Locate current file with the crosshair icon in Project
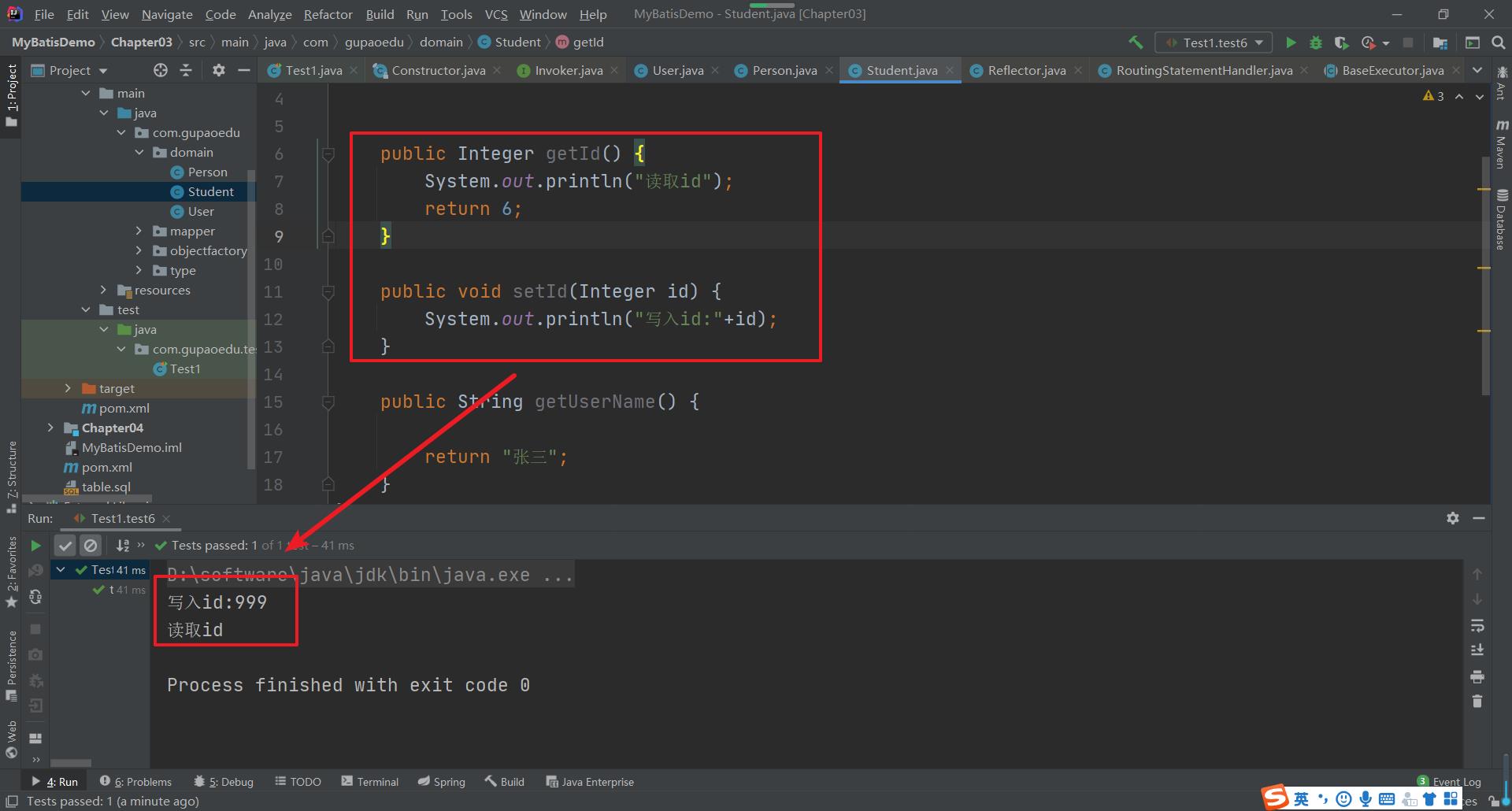This screenshot has width=1512, height=811. (x=161, y=70)
